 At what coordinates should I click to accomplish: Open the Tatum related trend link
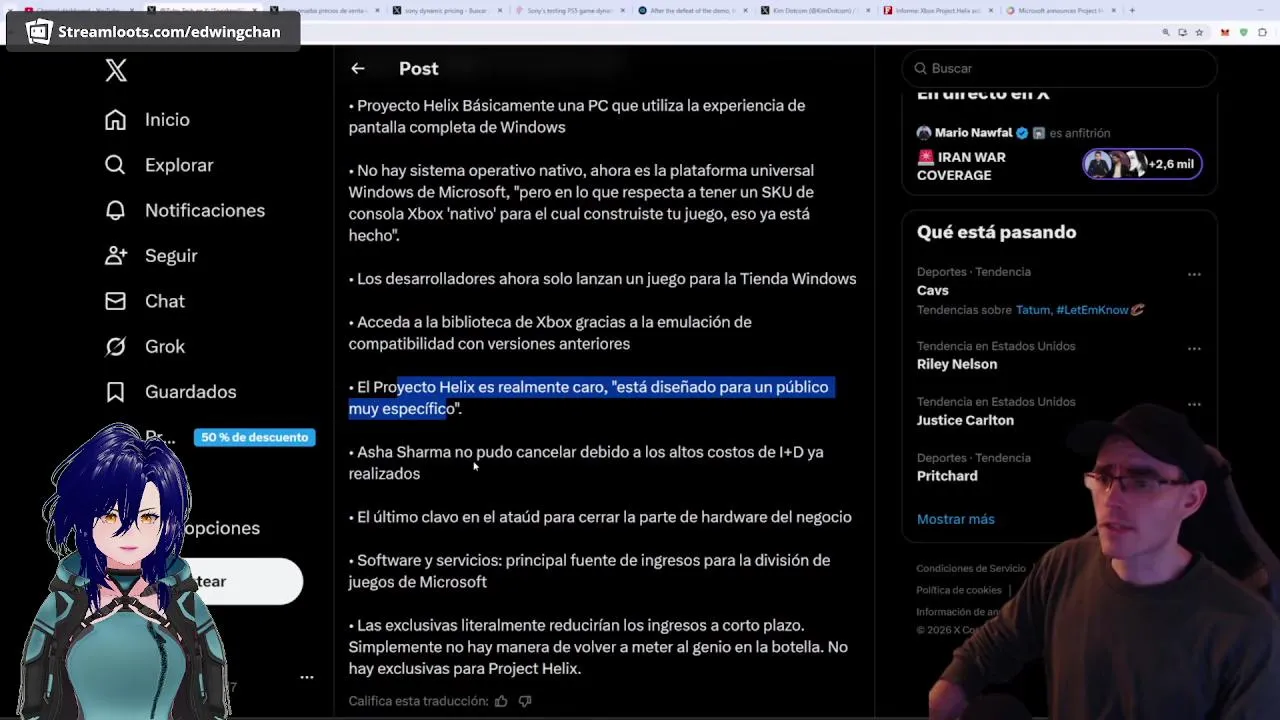[1033, 310]
